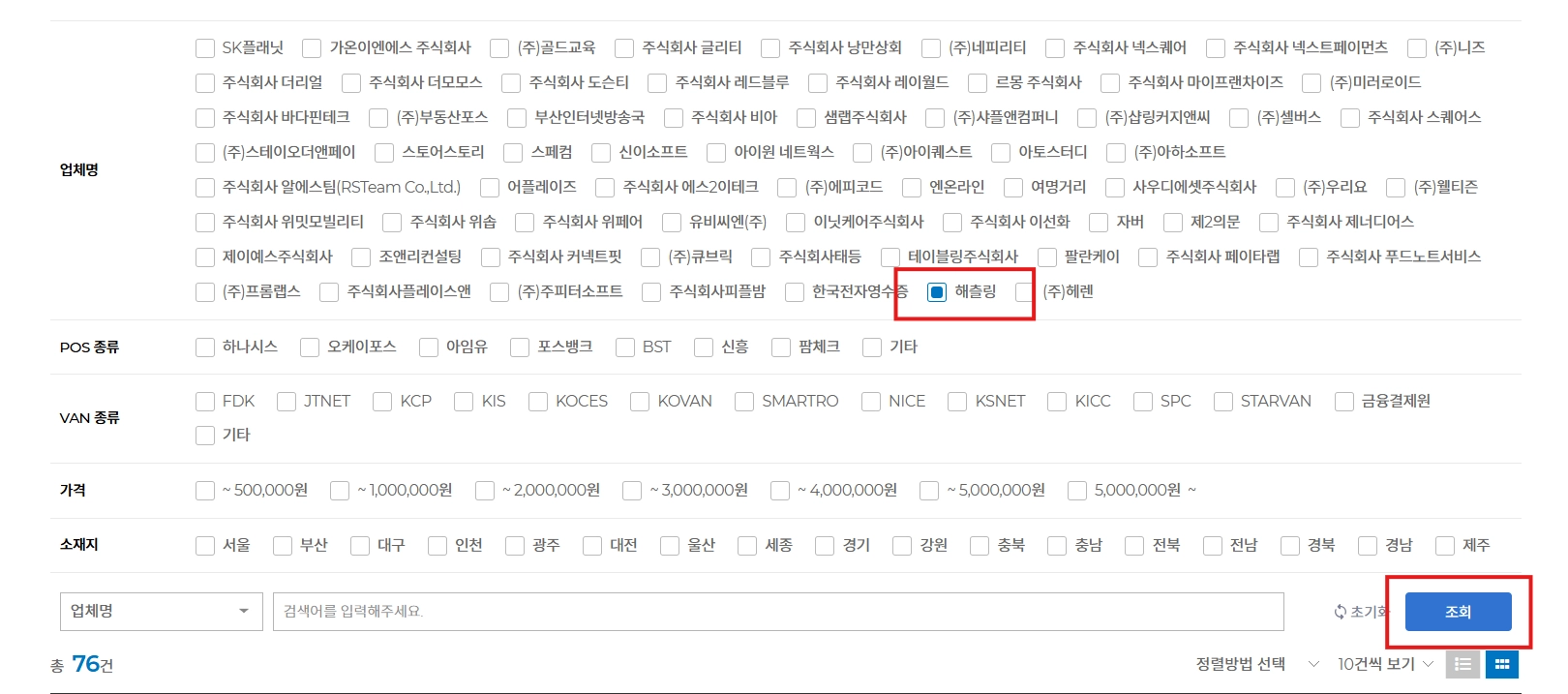This screenshot has height=694, width=1568.
Task: Select the 주식회사 넥스트페이먼츠 checkbox
Action: [x=1216, y=47]
